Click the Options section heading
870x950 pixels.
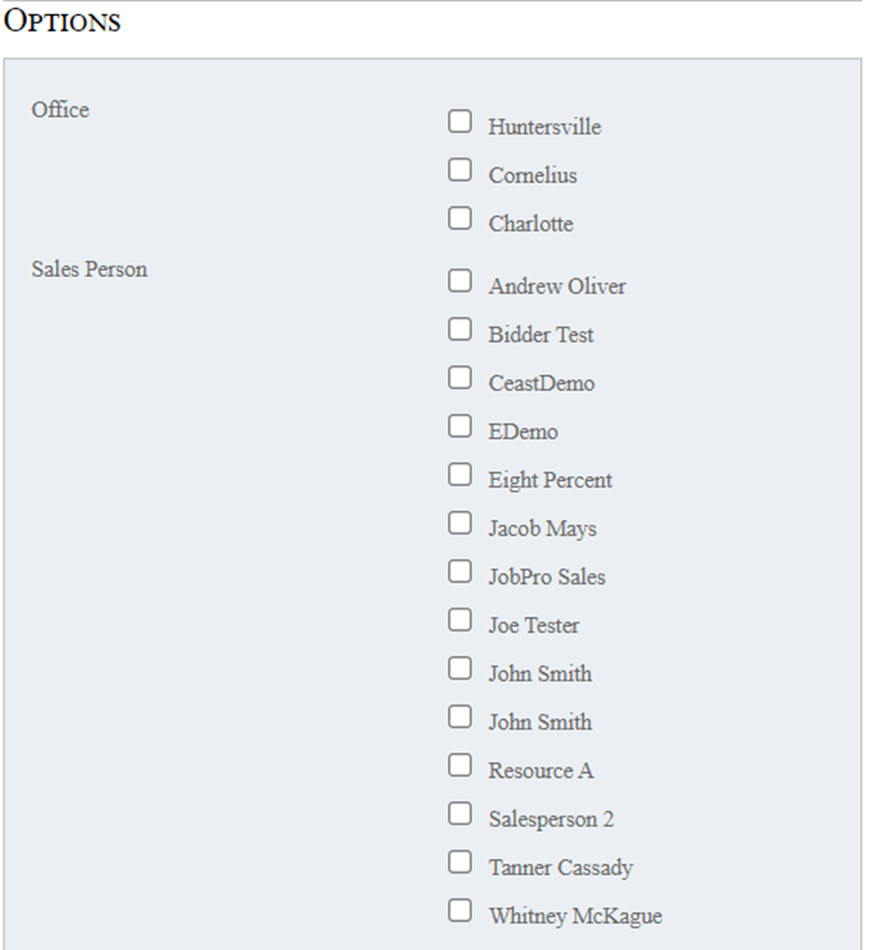point(61,22)
